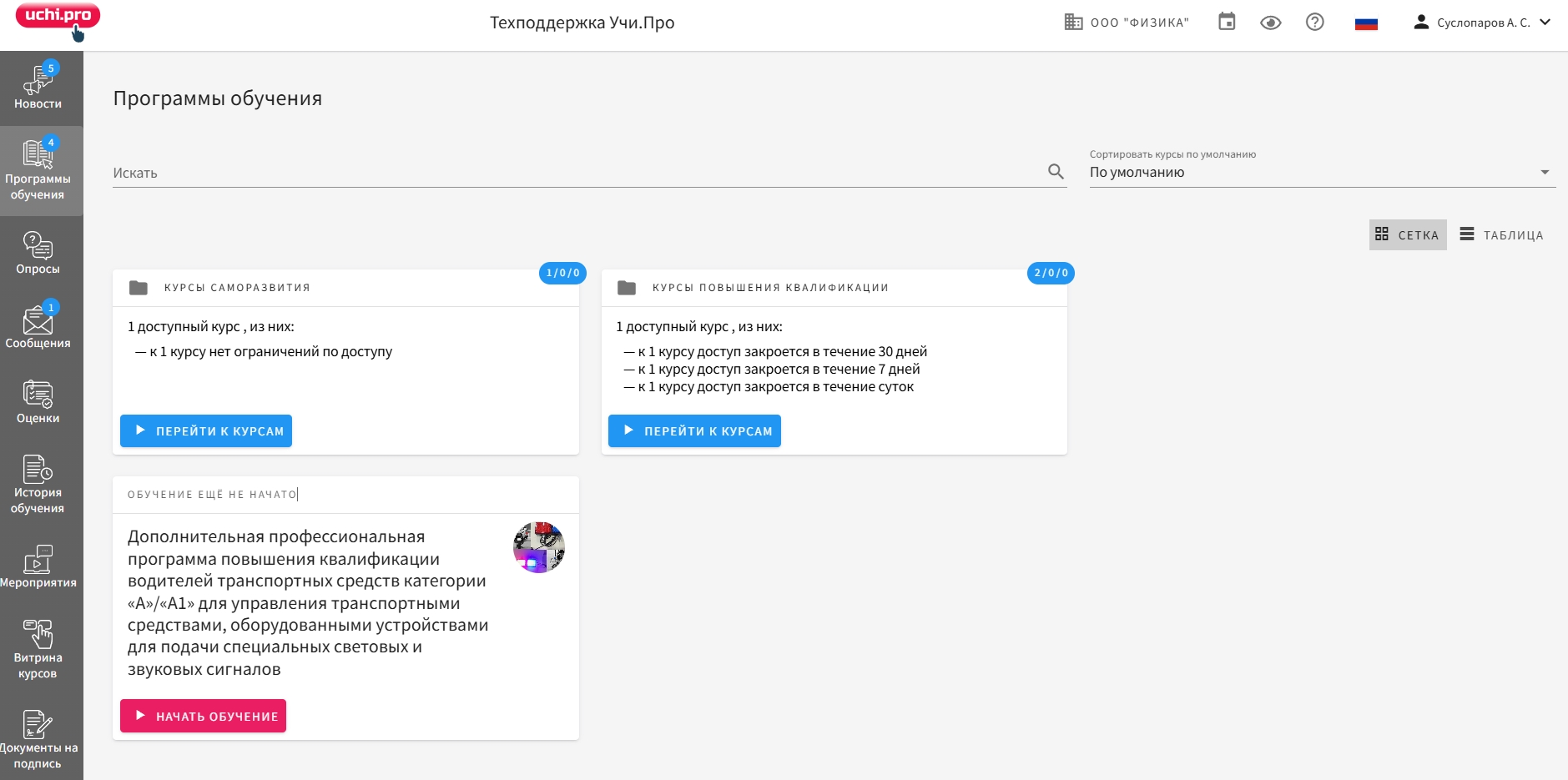Image resolution: width=1568 pixels, height=780 pixels.
Task: Go to История обучения in sidebar
Action: 38,484
